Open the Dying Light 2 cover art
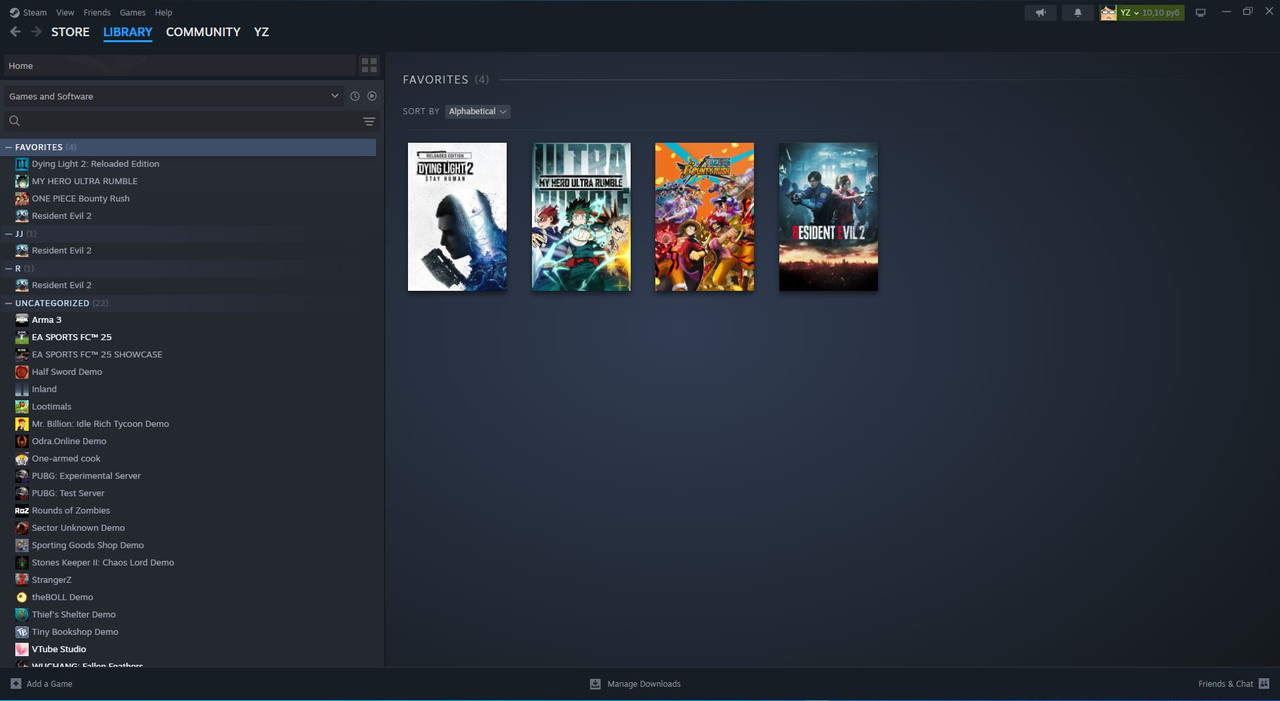 (457, 217)
